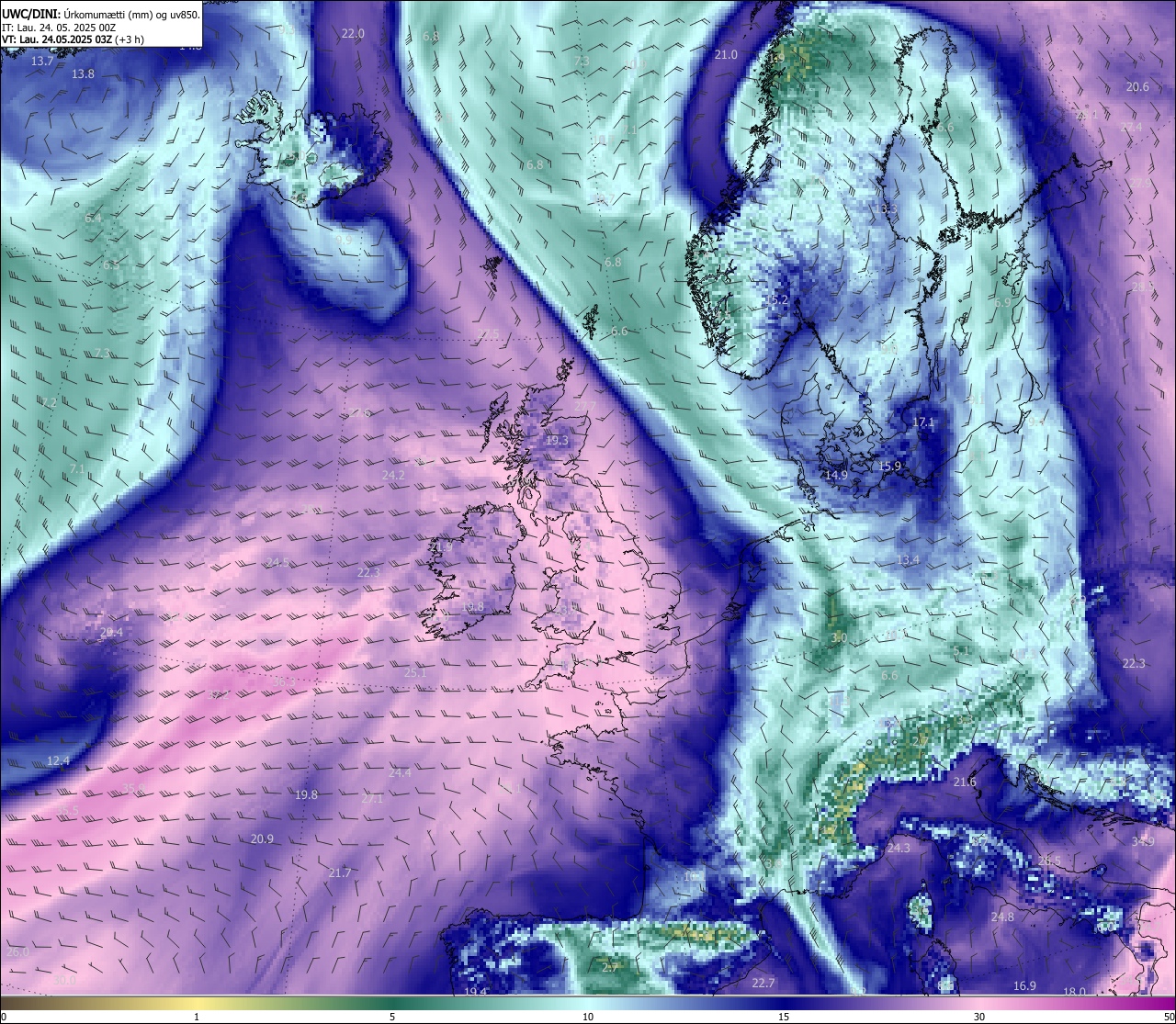
Task: Click the 13.4 value label
Action: click(x=908, y=560)
